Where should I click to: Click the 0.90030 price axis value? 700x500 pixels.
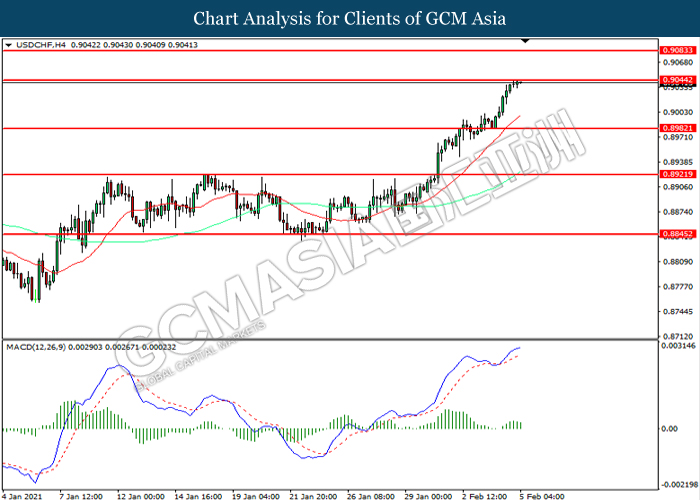(x=678, y=112)
